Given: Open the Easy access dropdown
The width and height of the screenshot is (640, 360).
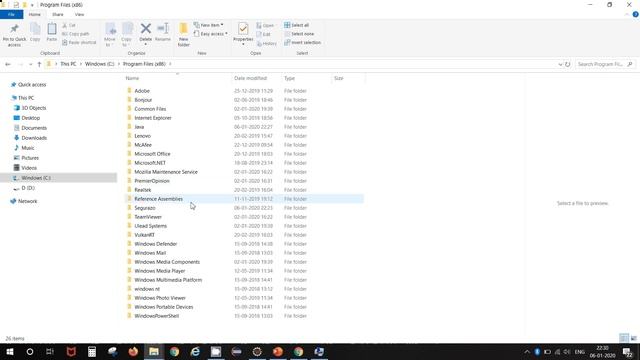Looking at the screenshot, I should pos(211,34).
